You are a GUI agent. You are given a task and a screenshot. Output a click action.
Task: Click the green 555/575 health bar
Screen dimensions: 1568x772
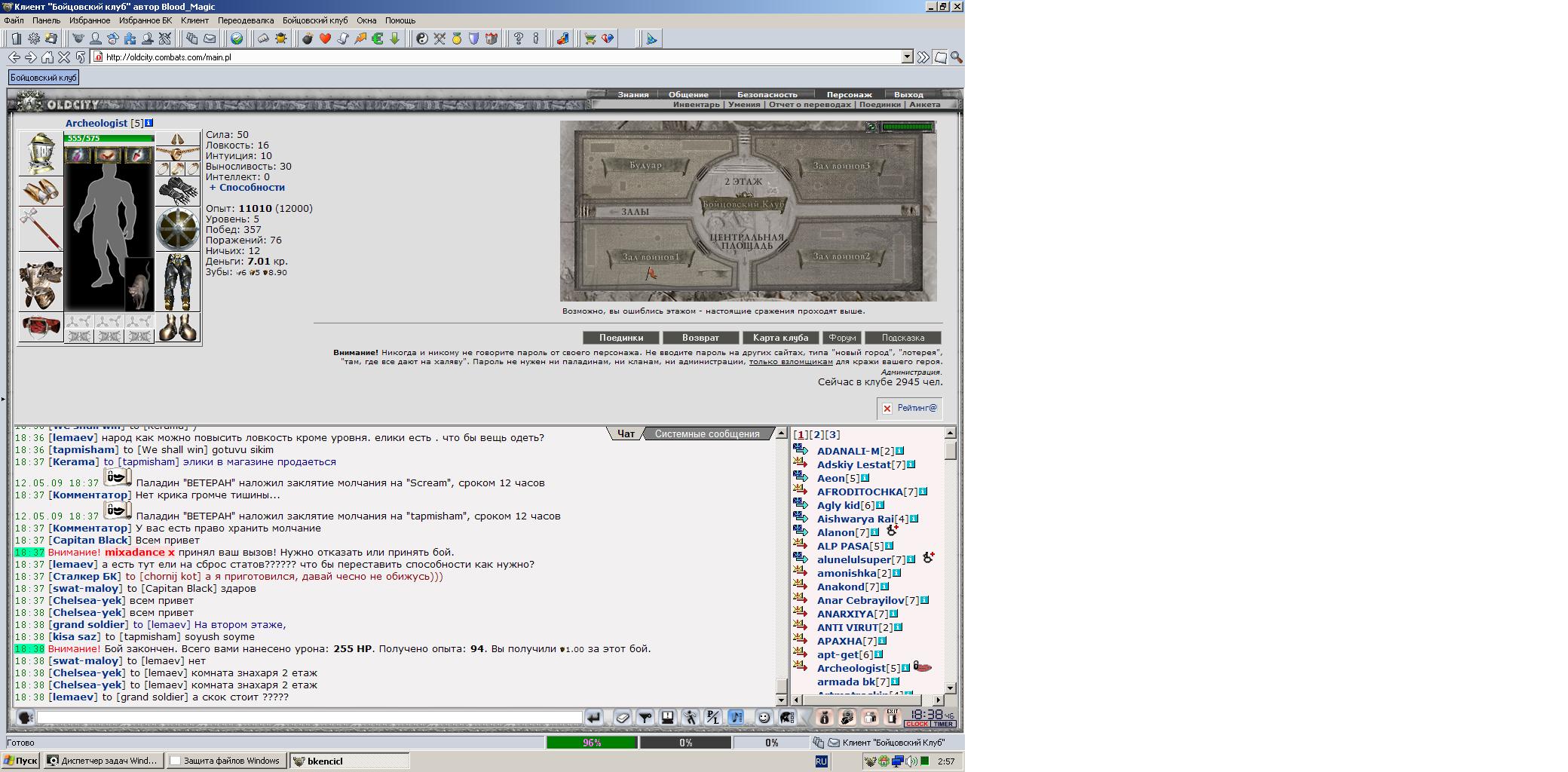[x=109, y=138]
